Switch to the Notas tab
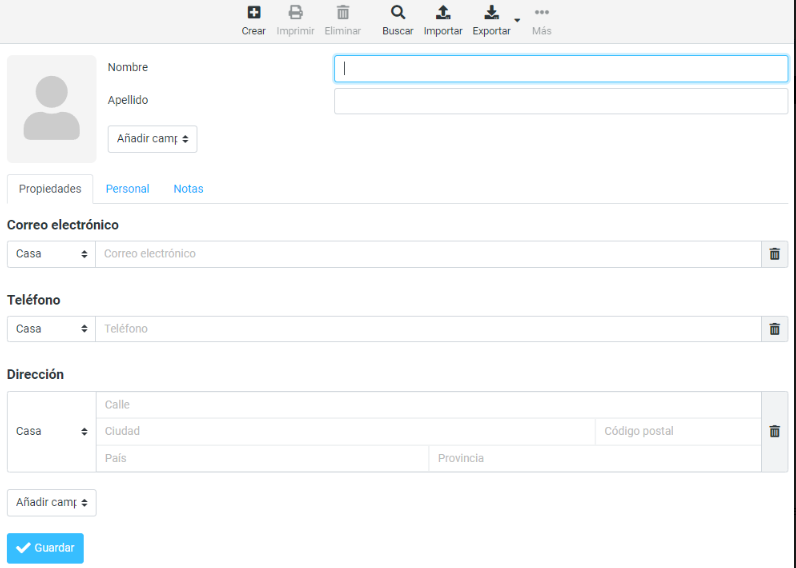The image size is (796, 568). [188, 189]
